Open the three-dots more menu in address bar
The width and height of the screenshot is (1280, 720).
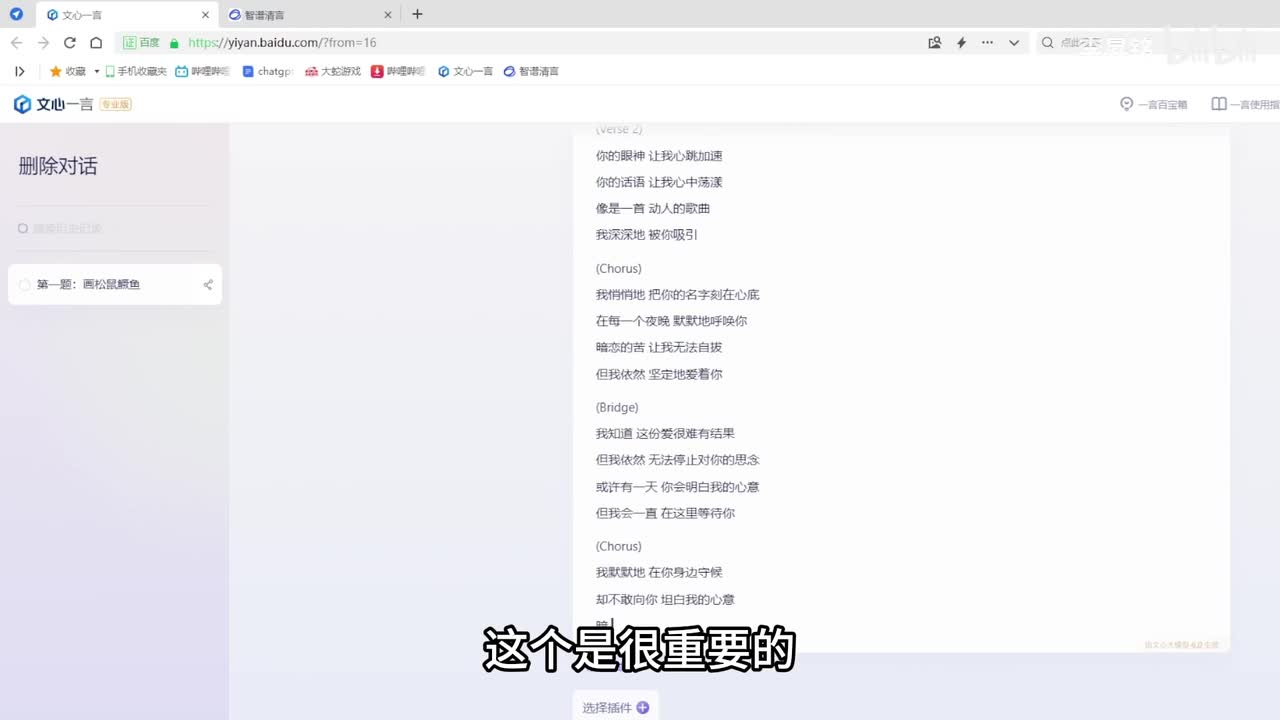pos(987,43)
